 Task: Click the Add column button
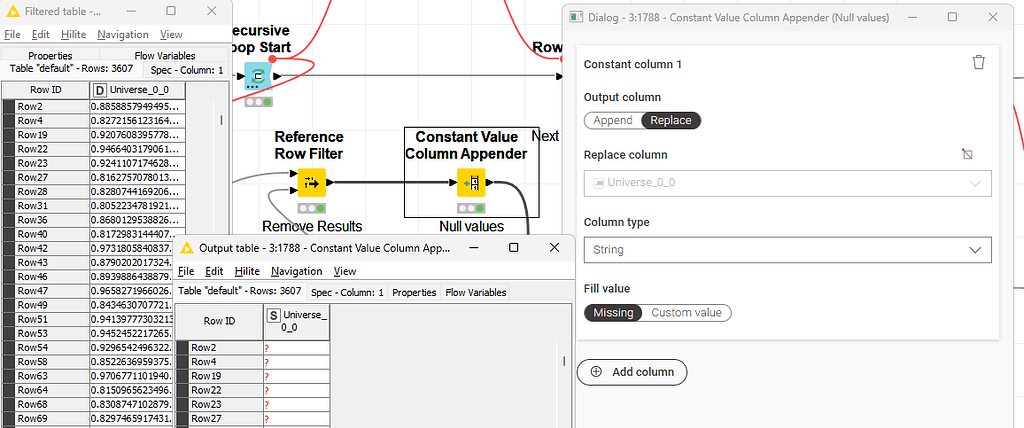632,372
